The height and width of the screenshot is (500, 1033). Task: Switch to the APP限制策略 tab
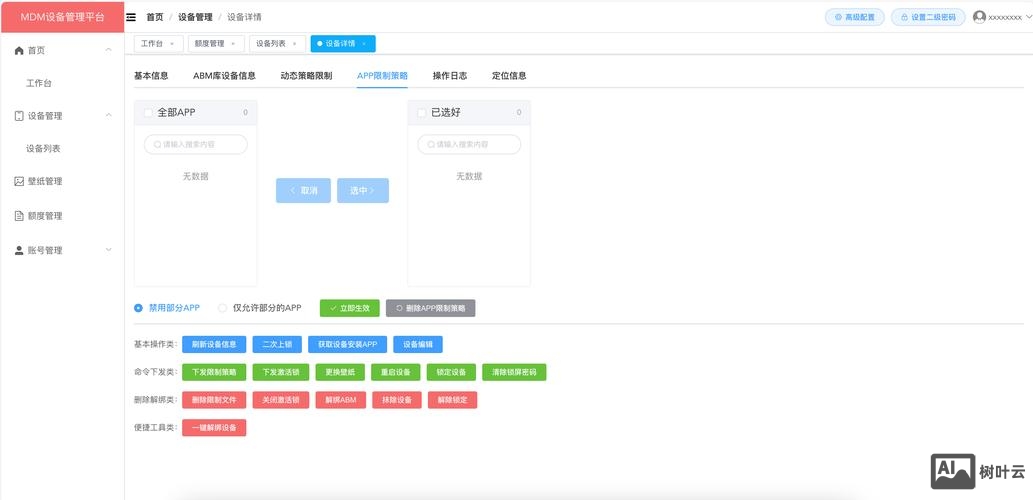click(382, 76)
